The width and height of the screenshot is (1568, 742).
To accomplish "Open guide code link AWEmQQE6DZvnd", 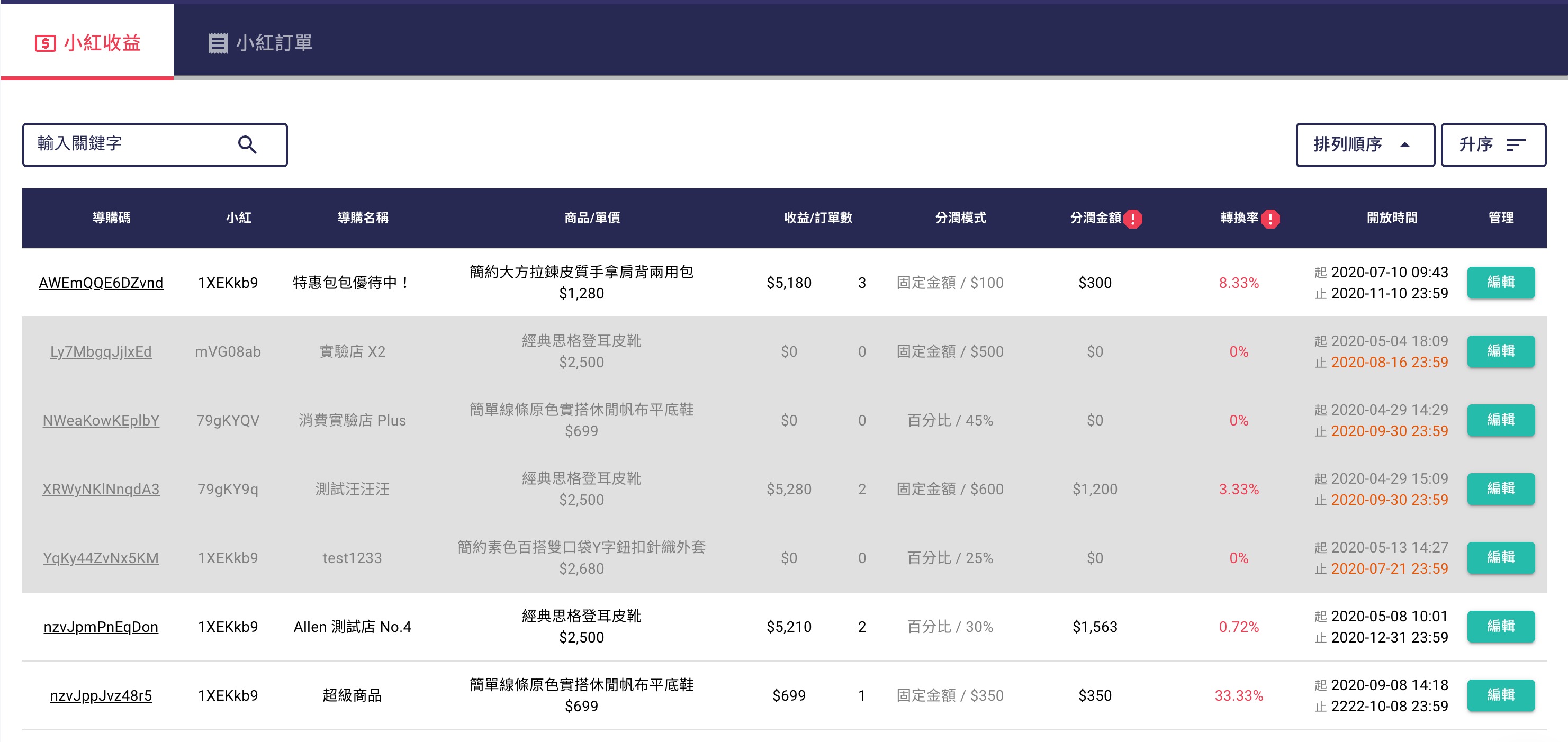I will [101, 283].
